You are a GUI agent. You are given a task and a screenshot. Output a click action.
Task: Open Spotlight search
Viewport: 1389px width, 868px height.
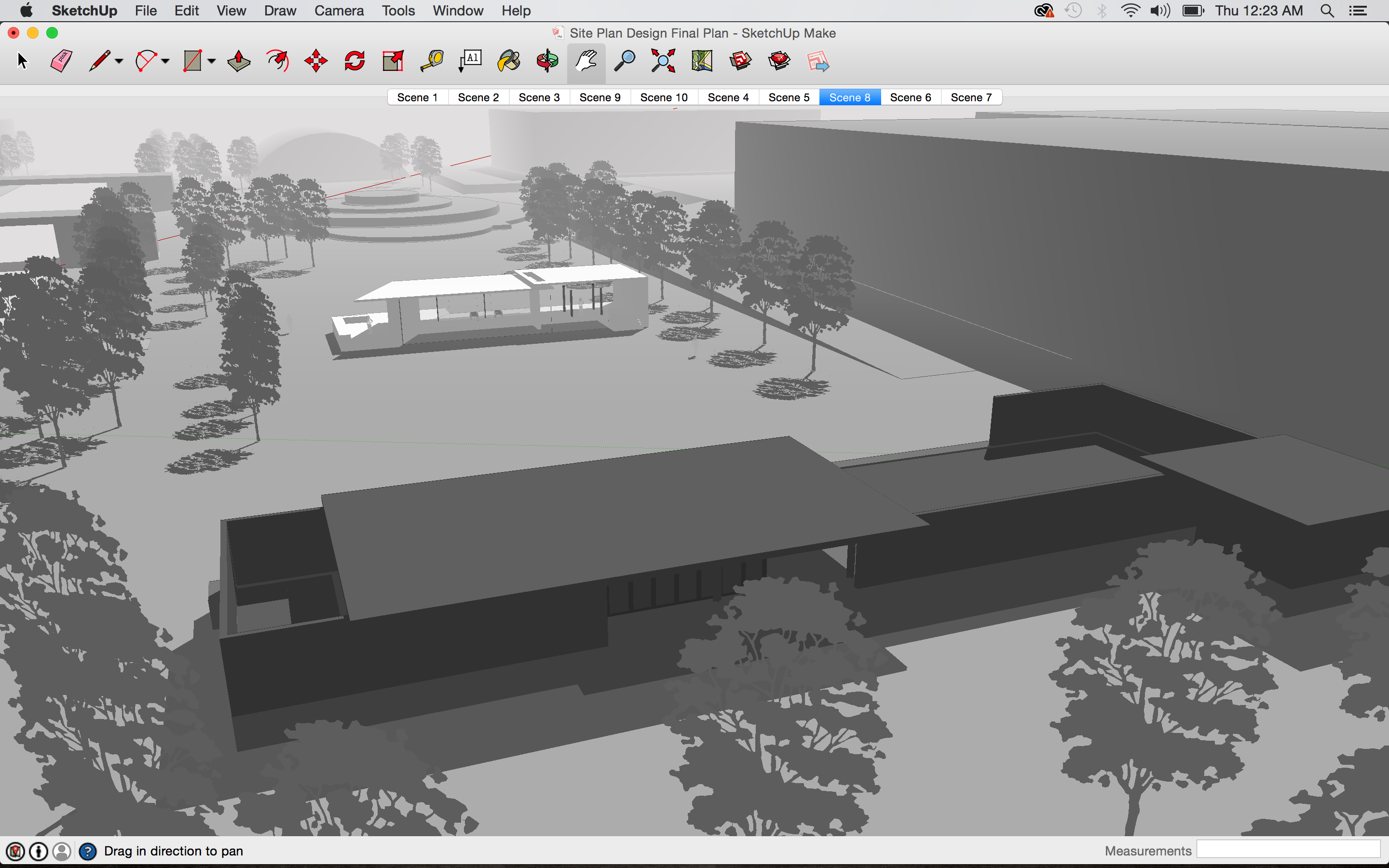pos(1327,10)
